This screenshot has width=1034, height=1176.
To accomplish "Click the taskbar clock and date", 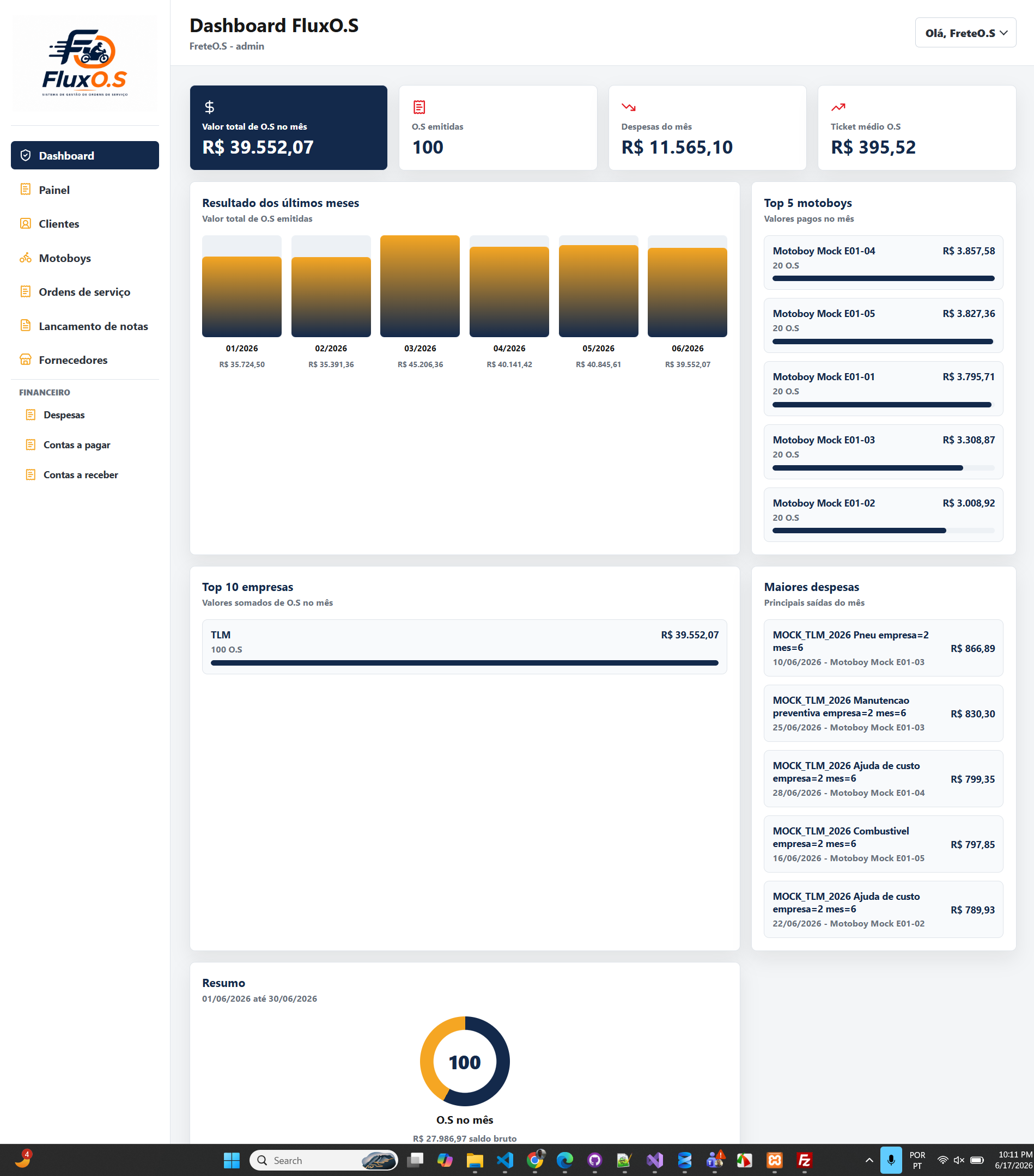I will tap(1014, 1160).
